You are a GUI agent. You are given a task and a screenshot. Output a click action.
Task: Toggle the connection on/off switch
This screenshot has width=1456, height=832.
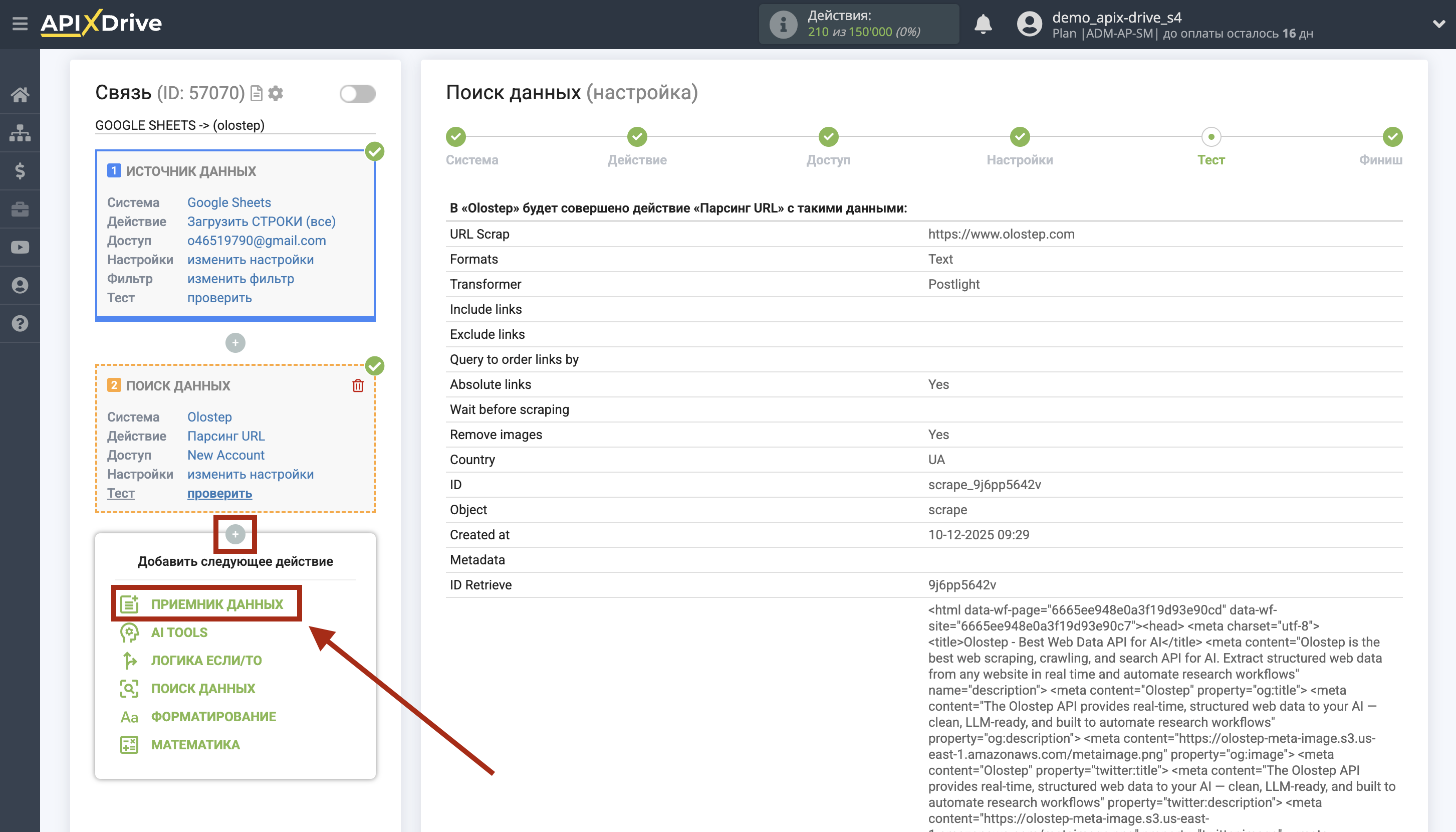tap(358, 93)
